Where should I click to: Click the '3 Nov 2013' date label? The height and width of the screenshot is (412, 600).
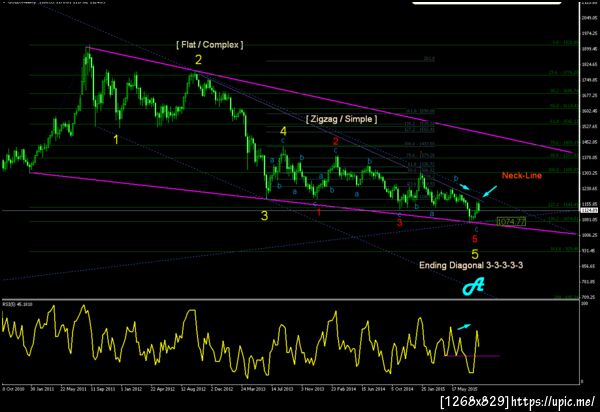(x=312, y=389)
